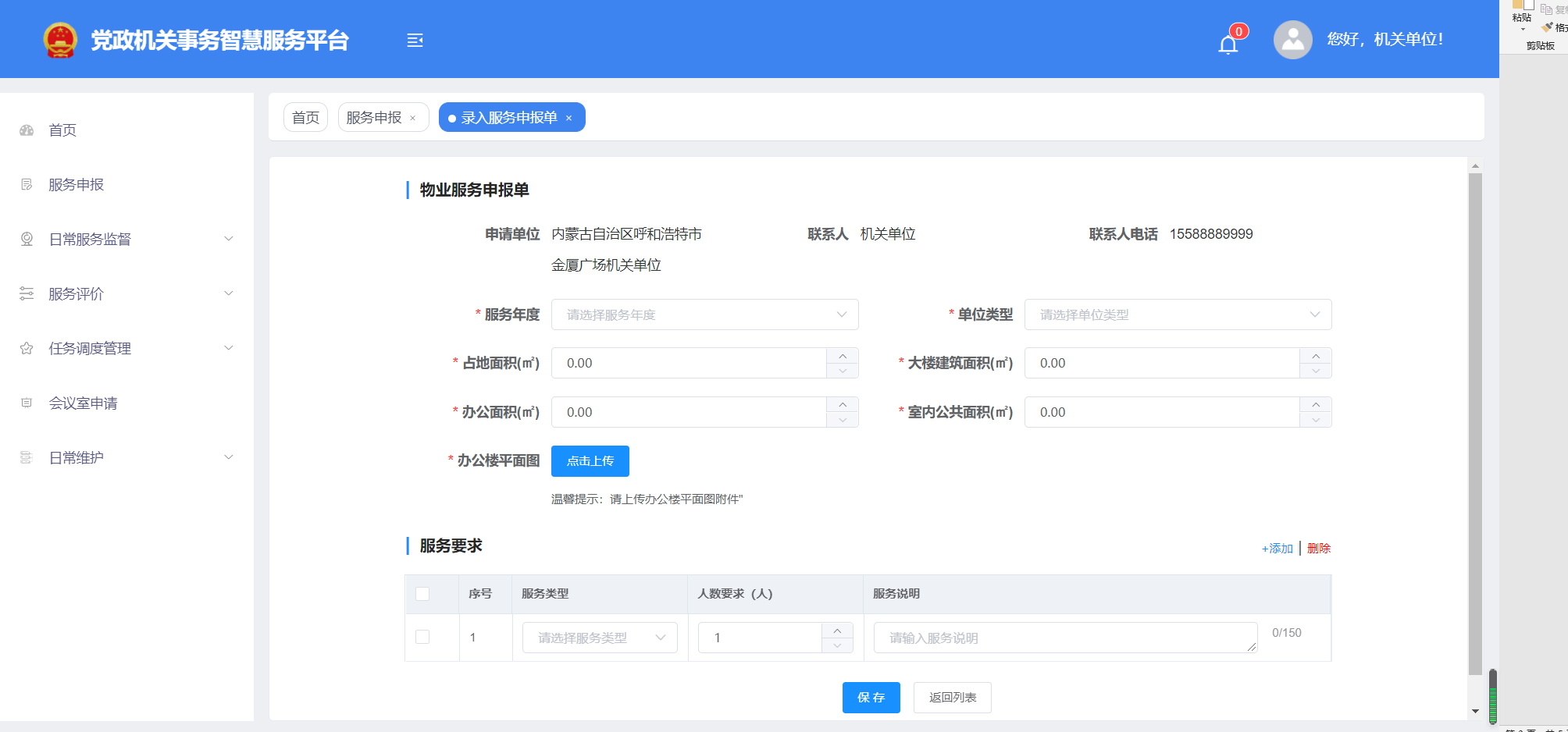This screenshot has height=732, width=1568.
Task: Switch to the 首页 tab
Action: coord(305,118)
